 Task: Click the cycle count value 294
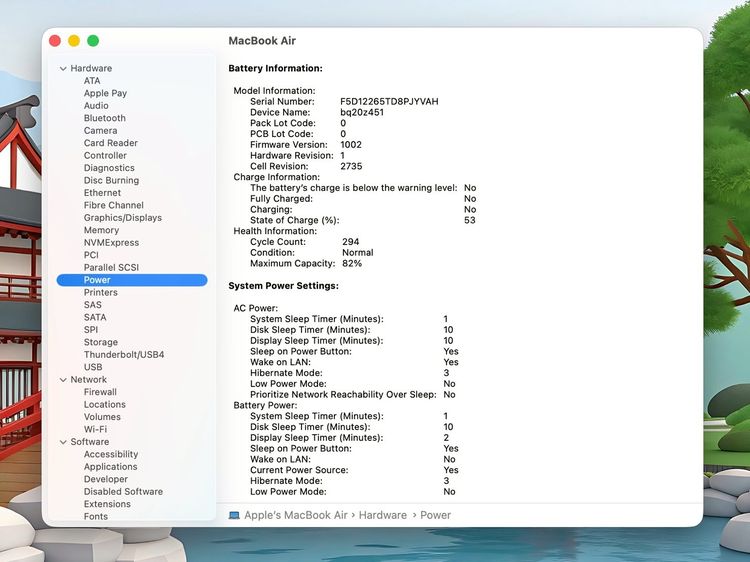click(351, 242)
